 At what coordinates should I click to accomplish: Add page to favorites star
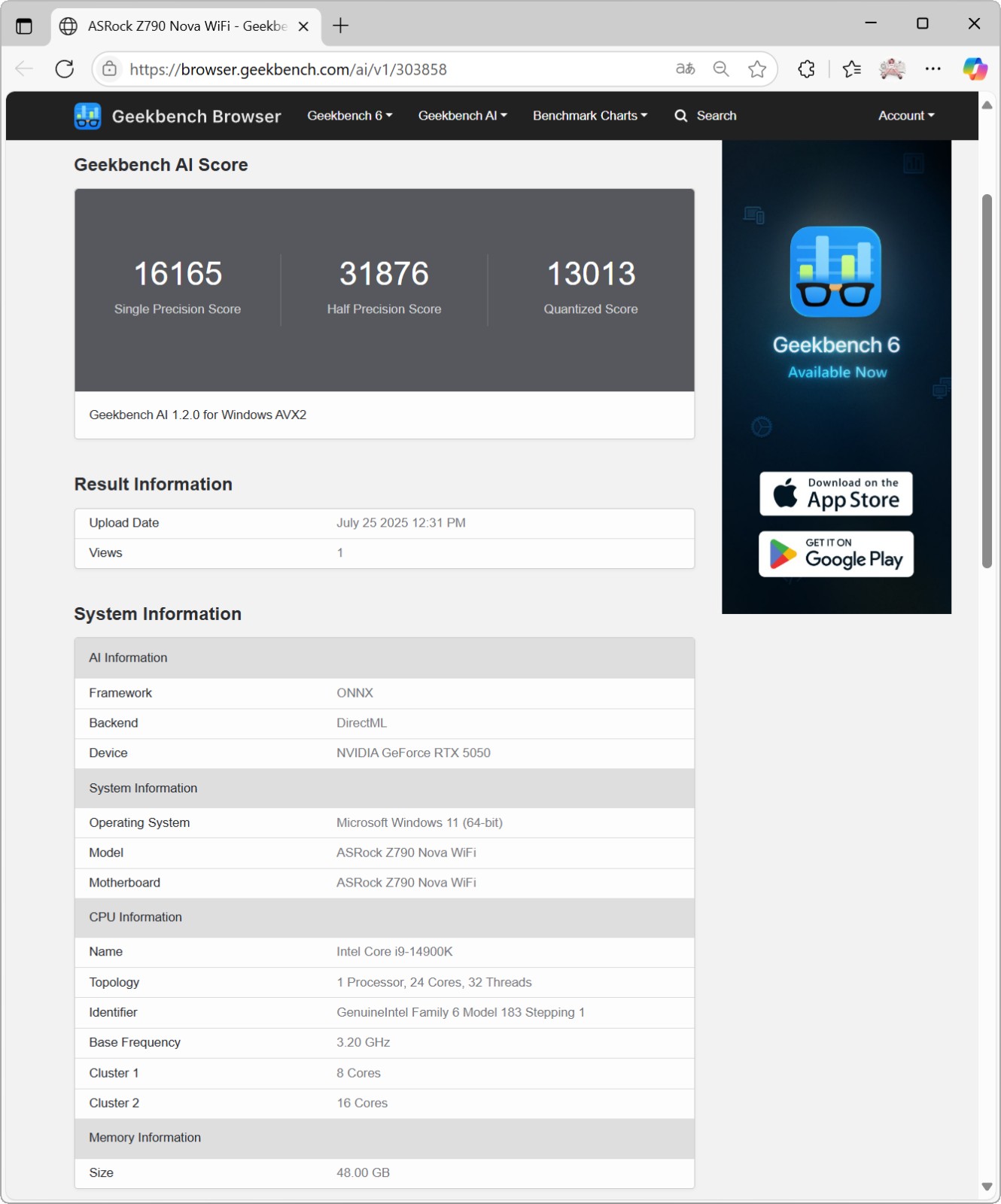[757, 69]
